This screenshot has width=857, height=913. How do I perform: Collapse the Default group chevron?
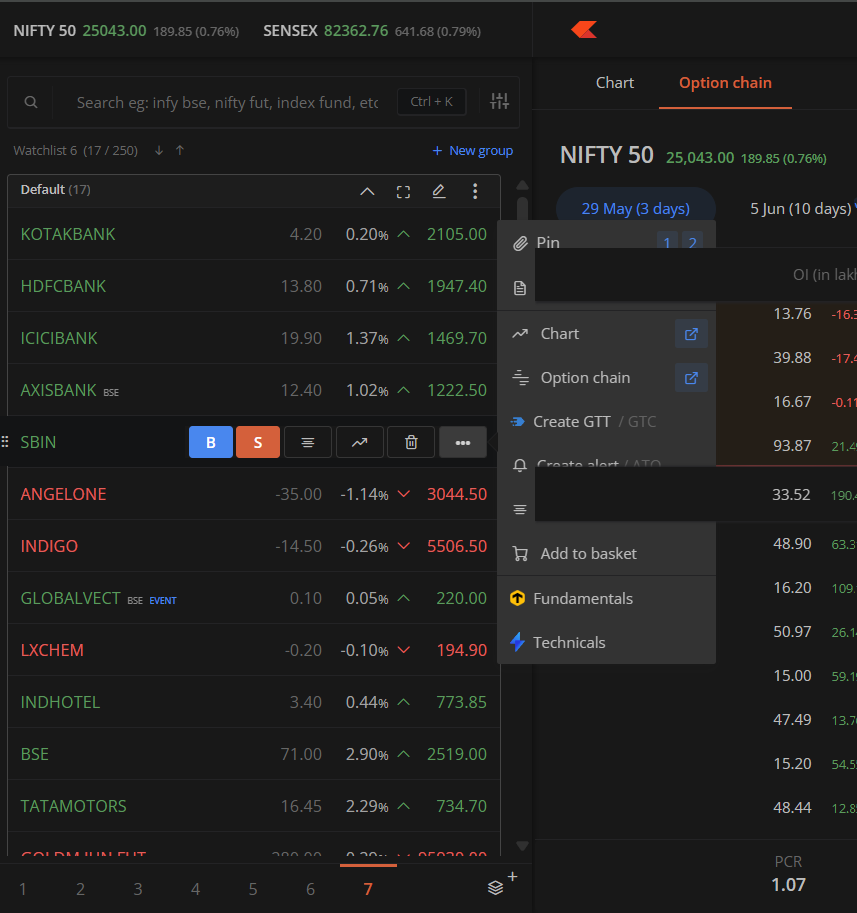pos(367,191)
